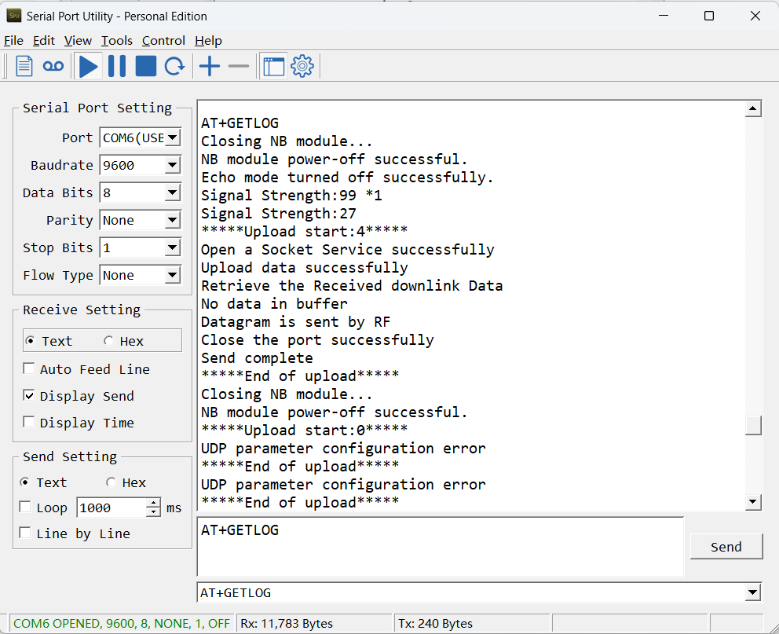Decrease loop interval with down spinner arrow
Viewport: 779px width, 634px height.
point(154,512)
